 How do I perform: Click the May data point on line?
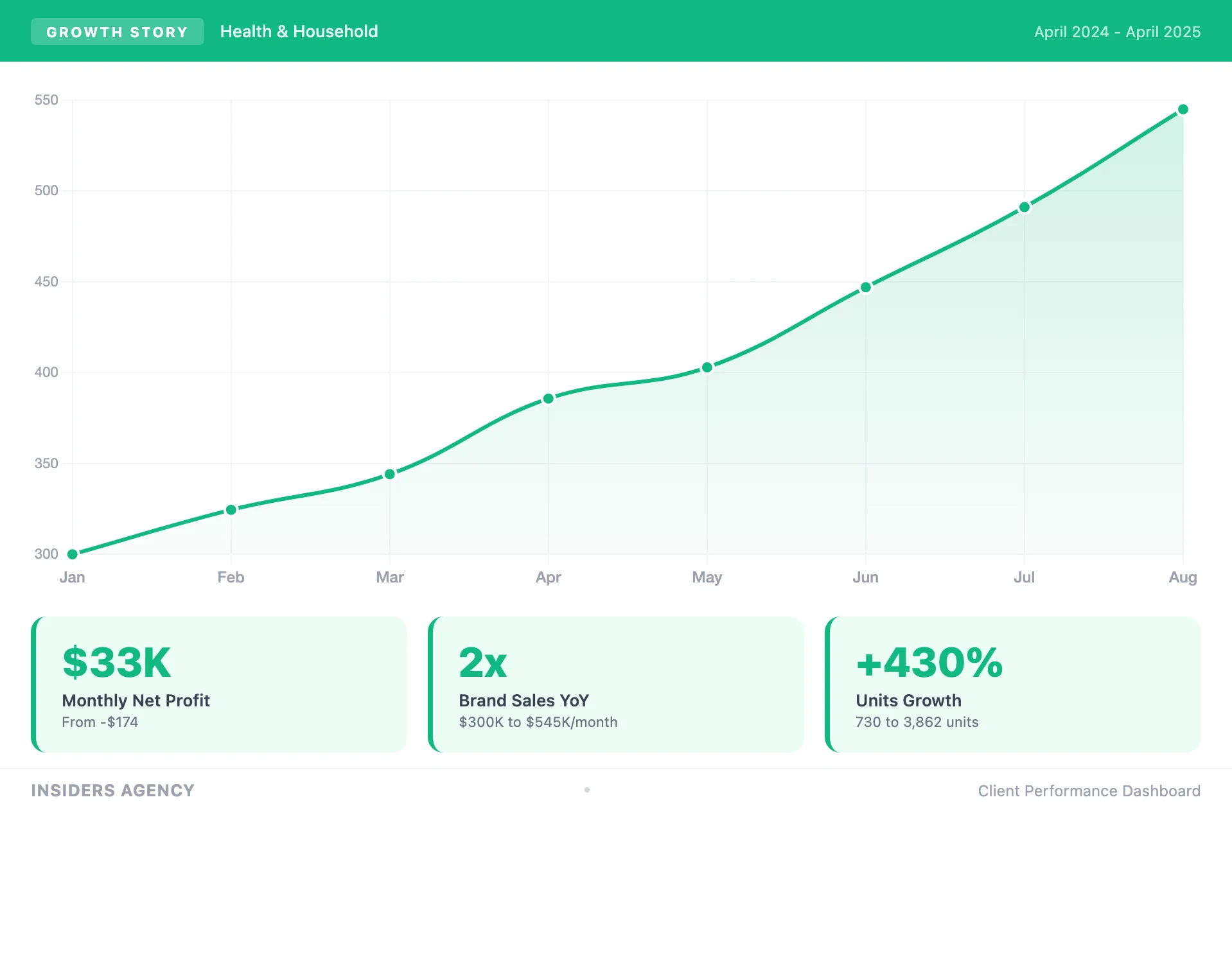point(707,367)
